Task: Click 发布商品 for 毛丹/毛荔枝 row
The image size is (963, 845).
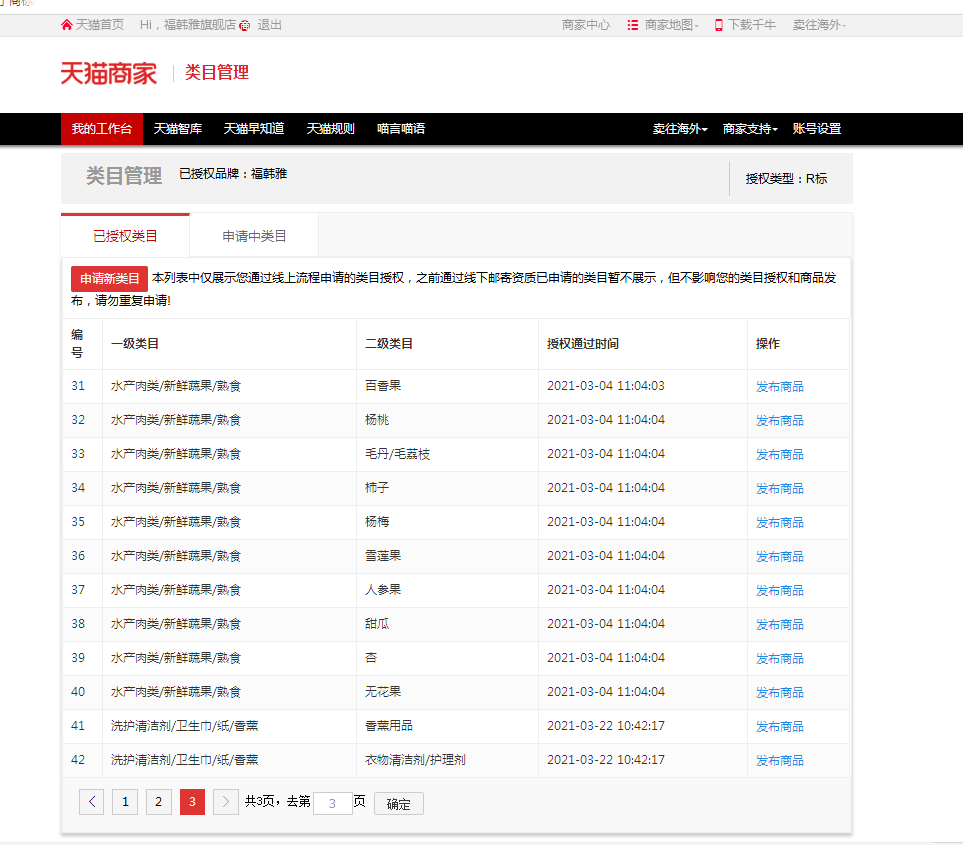Action: (x=779, y=454)
